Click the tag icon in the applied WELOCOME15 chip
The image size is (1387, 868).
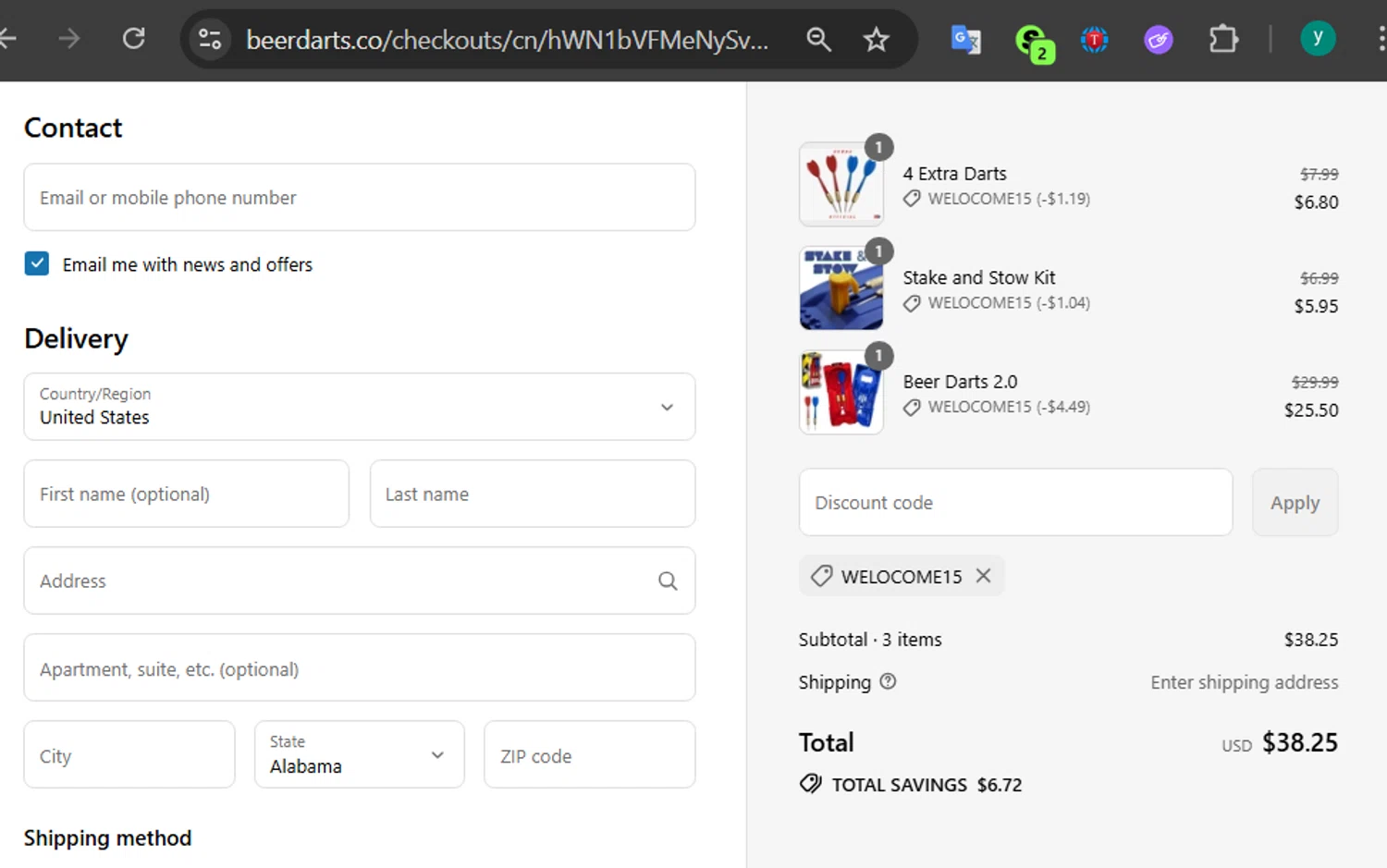click(x=821, y=576)
